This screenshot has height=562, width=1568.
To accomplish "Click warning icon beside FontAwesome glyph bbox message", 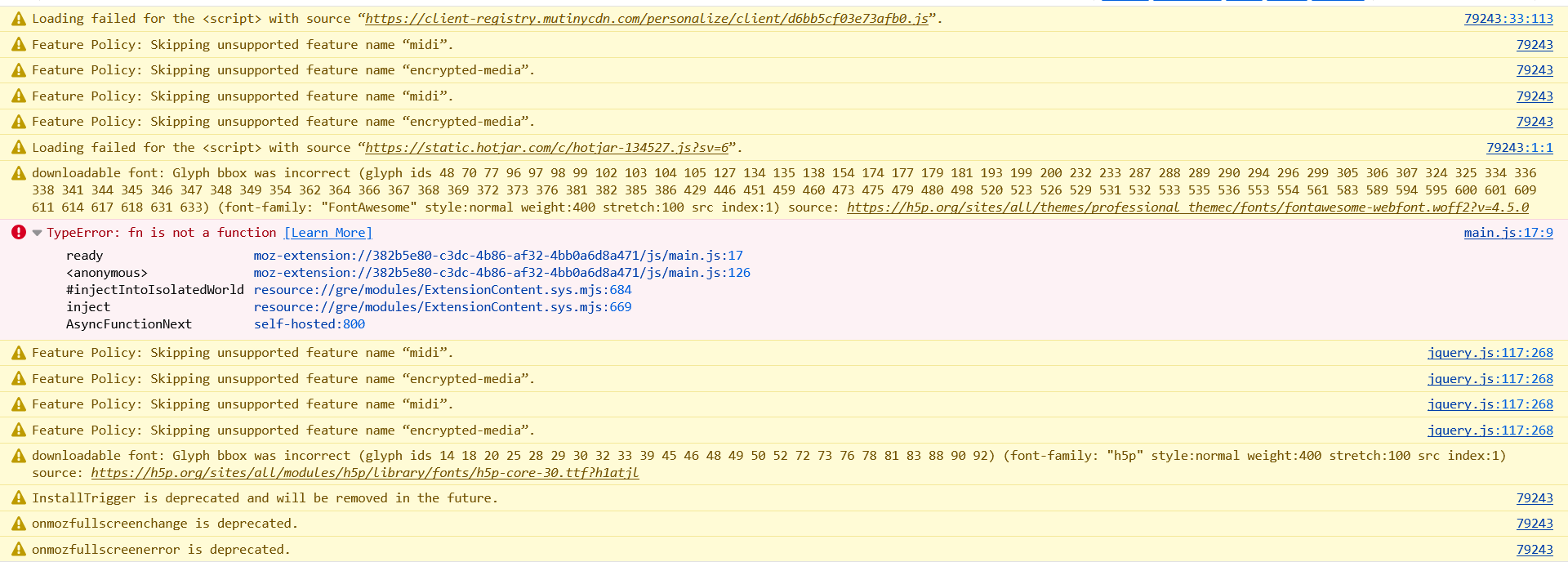I will click(18, 173).
